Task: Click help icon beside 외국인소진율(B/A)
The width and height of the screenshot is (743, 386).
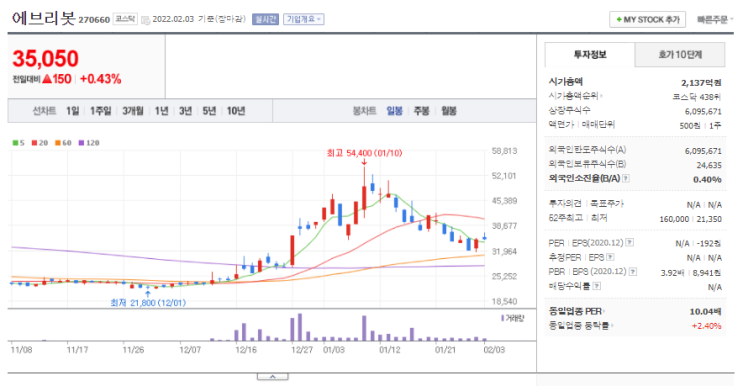Action: pos(625,179)
